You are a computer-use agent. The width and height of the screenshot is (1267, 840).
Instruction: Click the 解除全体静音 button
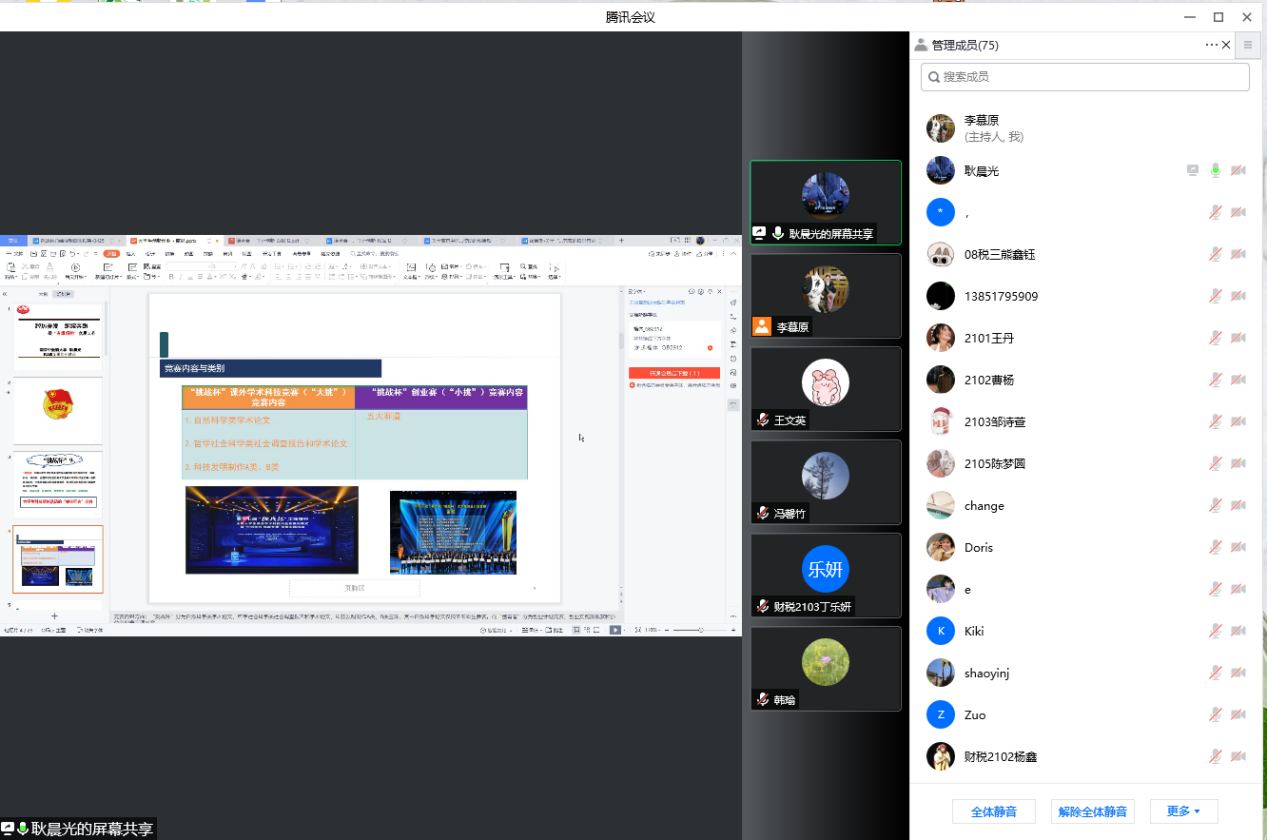(1092, 811)
